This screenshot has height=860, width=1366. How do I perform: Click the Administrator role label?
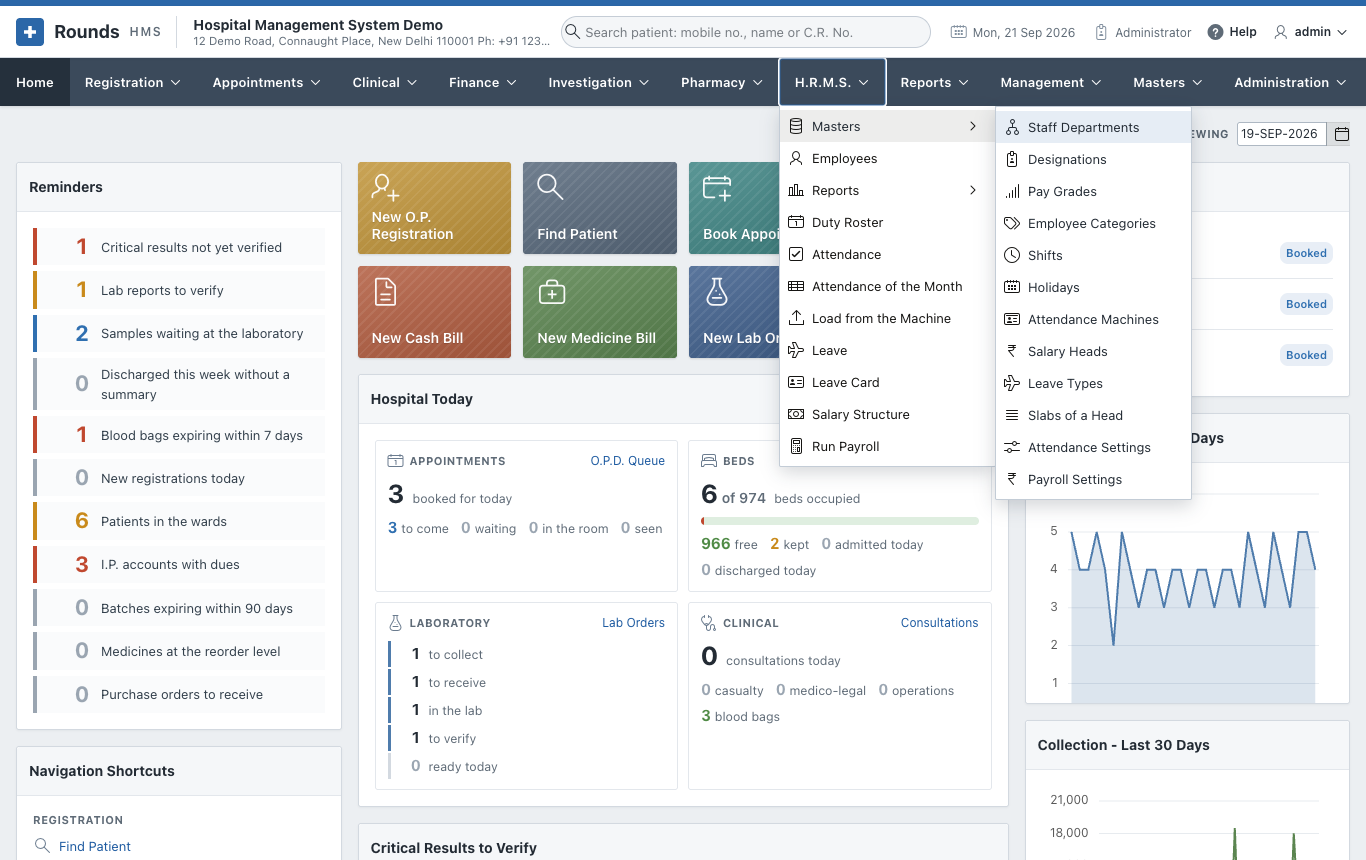click(1153, 32)
